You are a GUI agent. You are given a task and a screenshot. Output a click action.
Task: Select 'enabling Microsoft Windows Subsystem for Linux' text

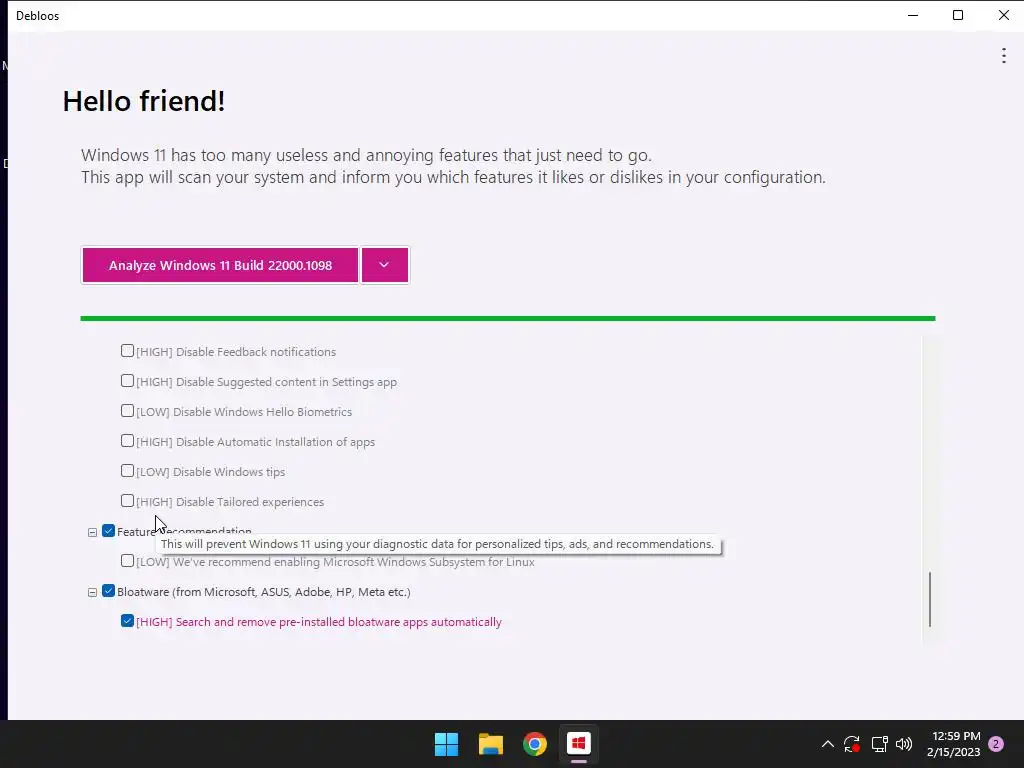[404, 562]
